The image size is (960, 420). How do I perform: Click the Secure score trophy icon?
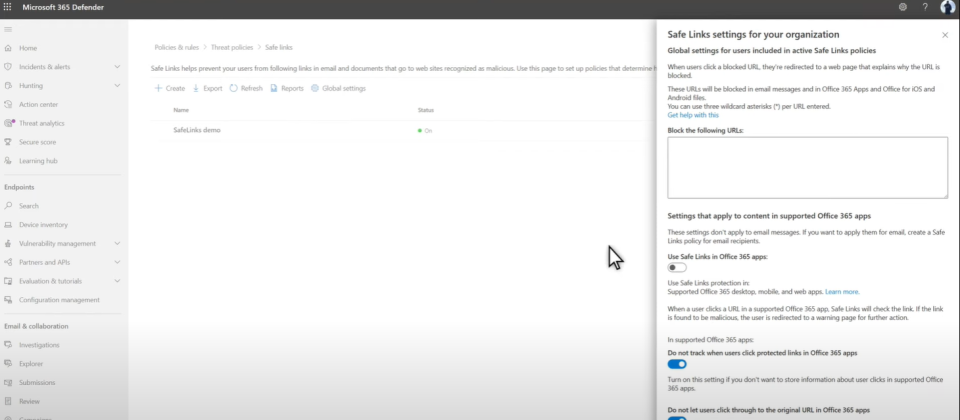tap(8, 142)
